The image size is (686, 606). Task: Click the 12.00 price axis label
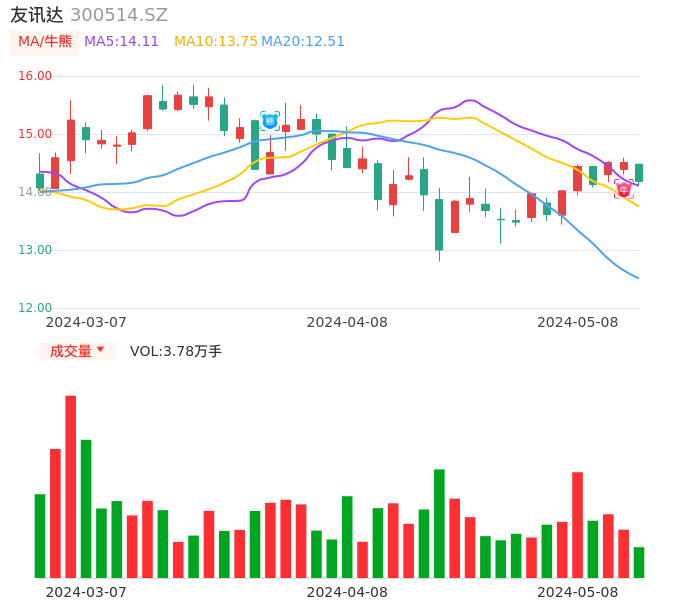[35, 308]
